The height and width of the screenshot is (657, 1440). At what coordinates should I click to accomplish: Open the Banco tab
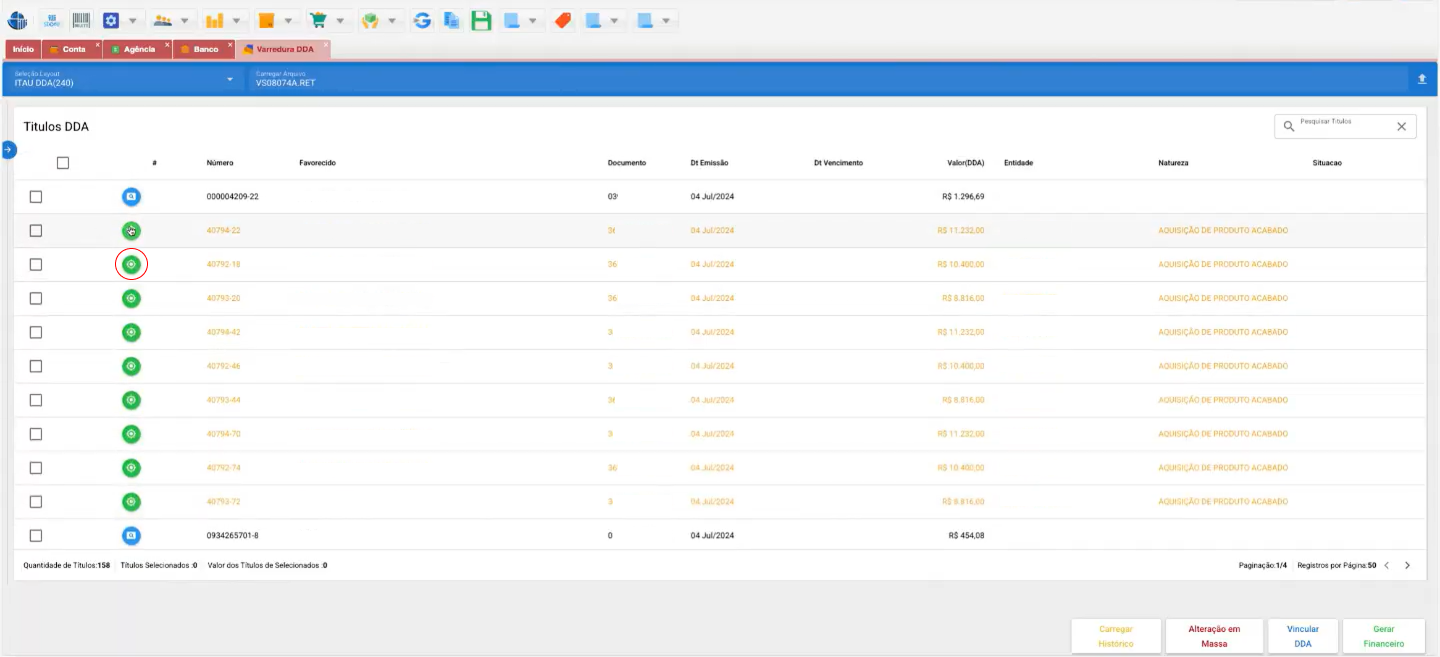pos(204,49)
